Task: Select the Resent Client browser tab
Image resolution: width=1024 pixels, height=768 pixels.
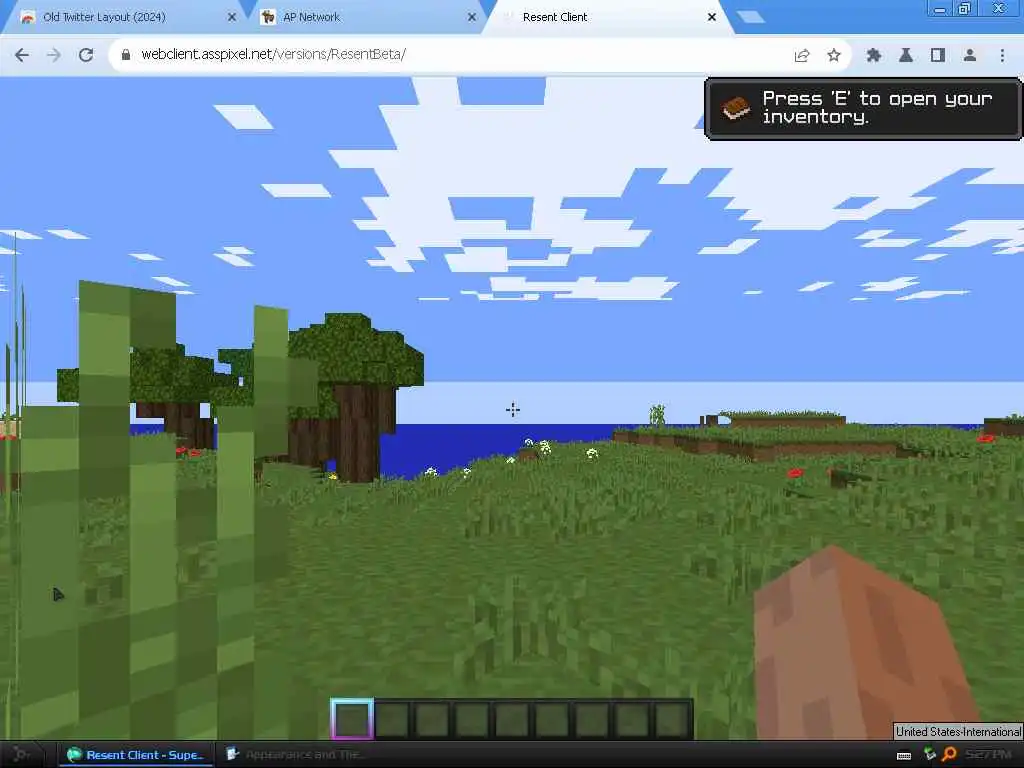Action: (607, 18)
